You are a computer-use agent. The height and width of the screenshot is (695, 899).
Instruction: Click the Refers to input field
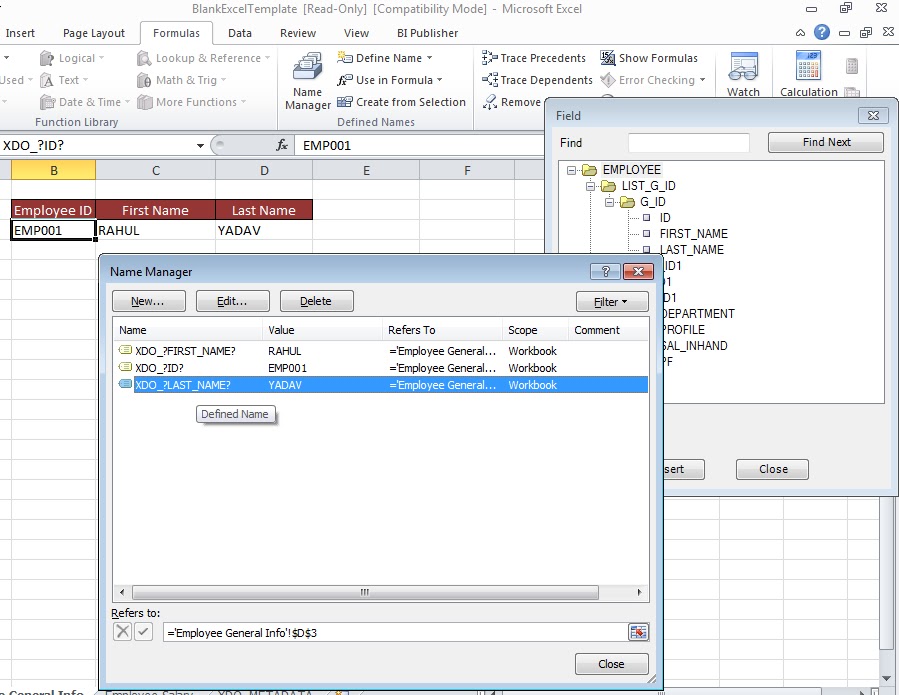(394, 632)
